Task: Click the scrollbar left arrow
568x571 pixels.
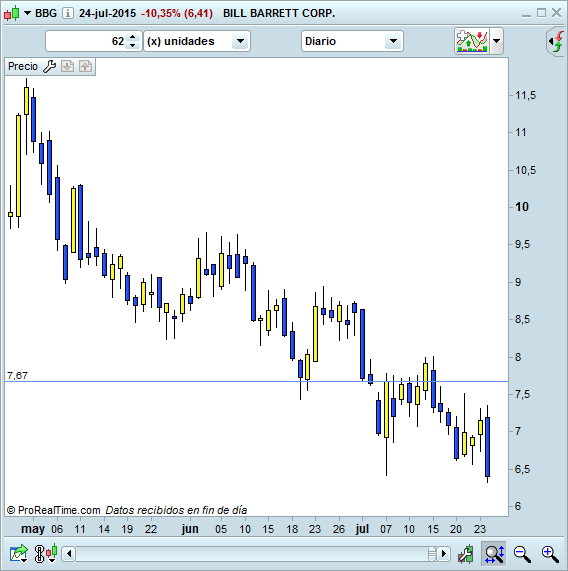Action: coord(69,554)
